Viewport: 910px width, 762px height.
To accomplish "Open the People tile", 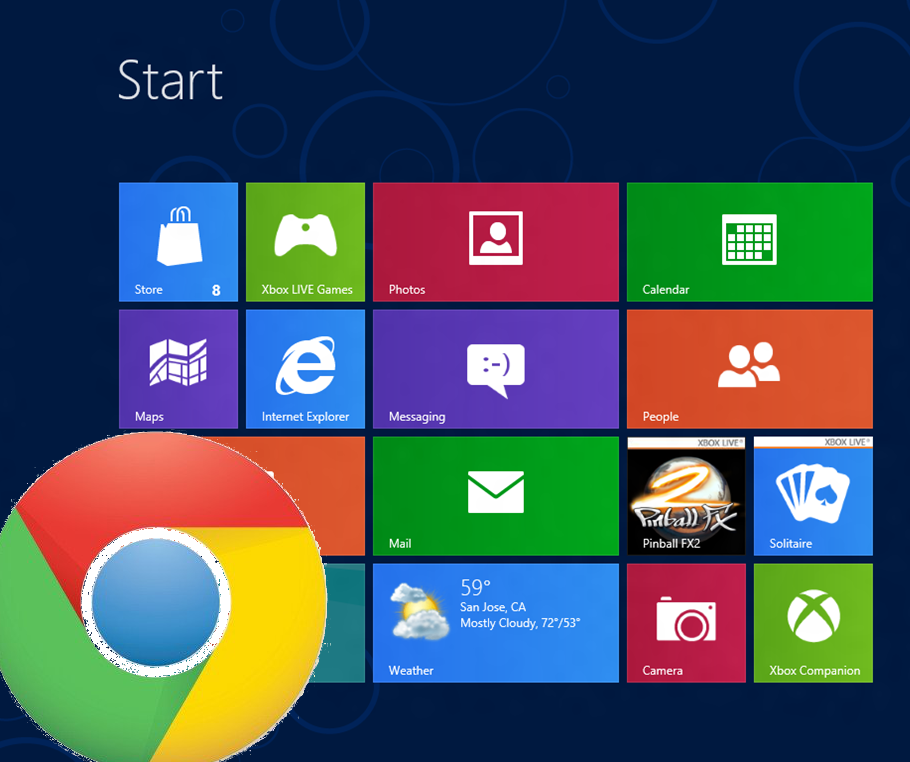I will (x=749, y=368).
